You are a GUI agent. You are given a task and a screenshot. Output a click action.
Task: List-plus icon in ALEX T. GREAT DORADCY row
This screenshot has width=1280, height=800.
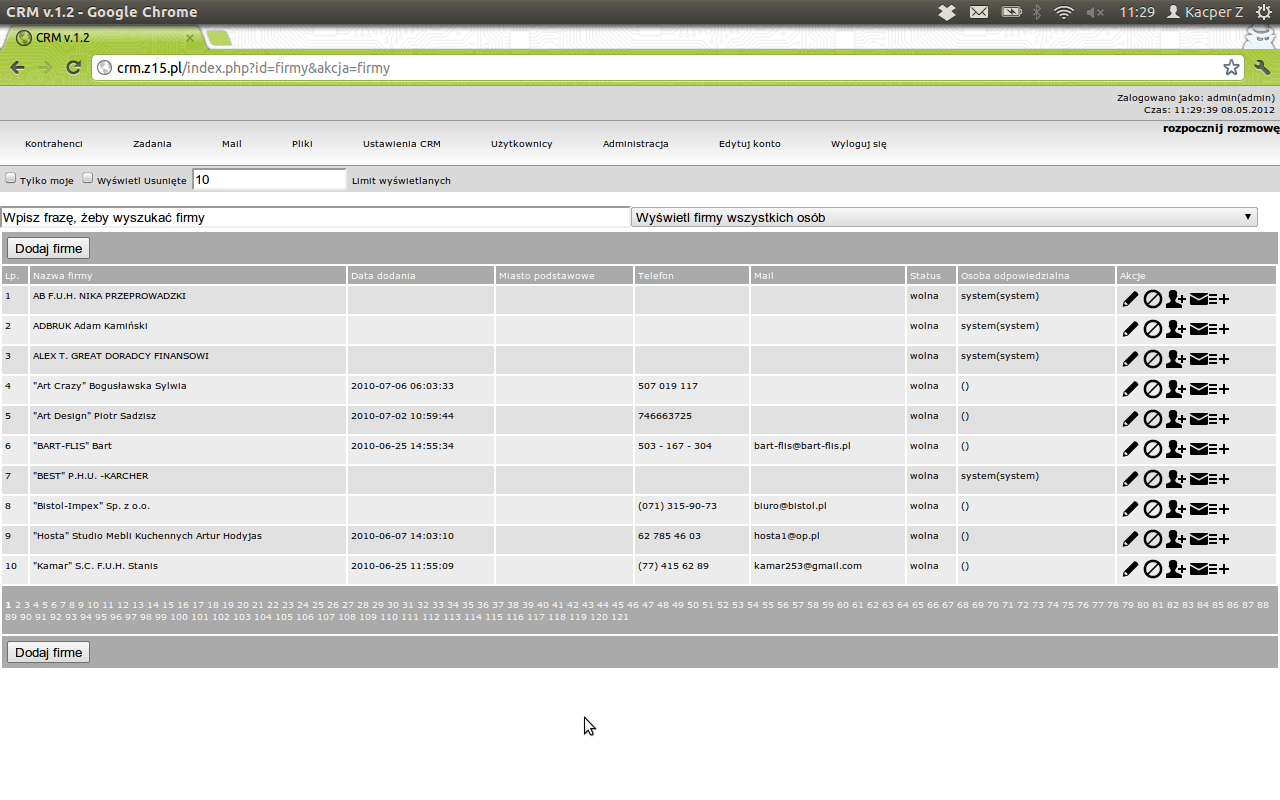tap(1219, 359)
